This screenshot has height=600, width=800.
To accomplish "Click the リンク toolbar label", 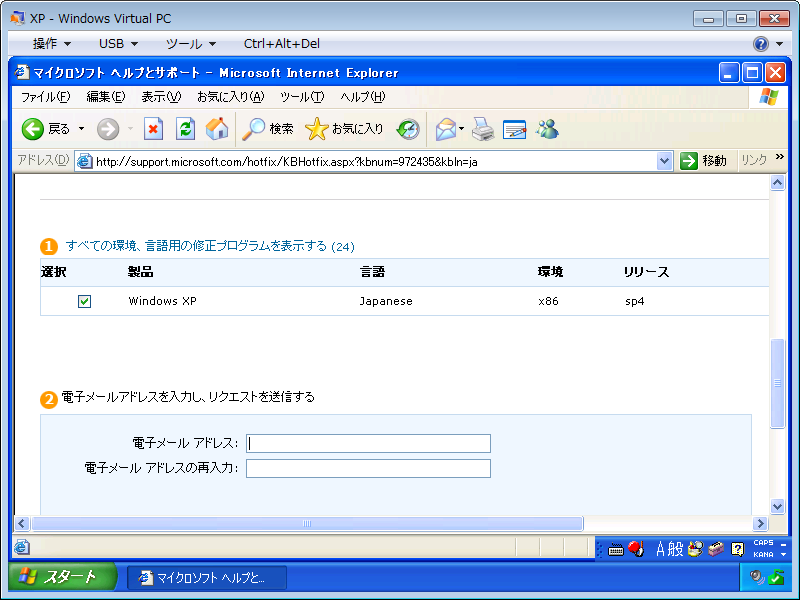I will 754,161.
